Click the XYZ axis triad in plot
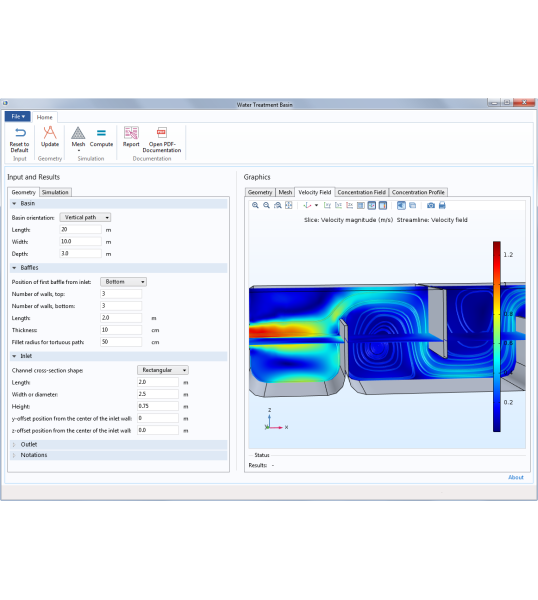 (276, 419)
